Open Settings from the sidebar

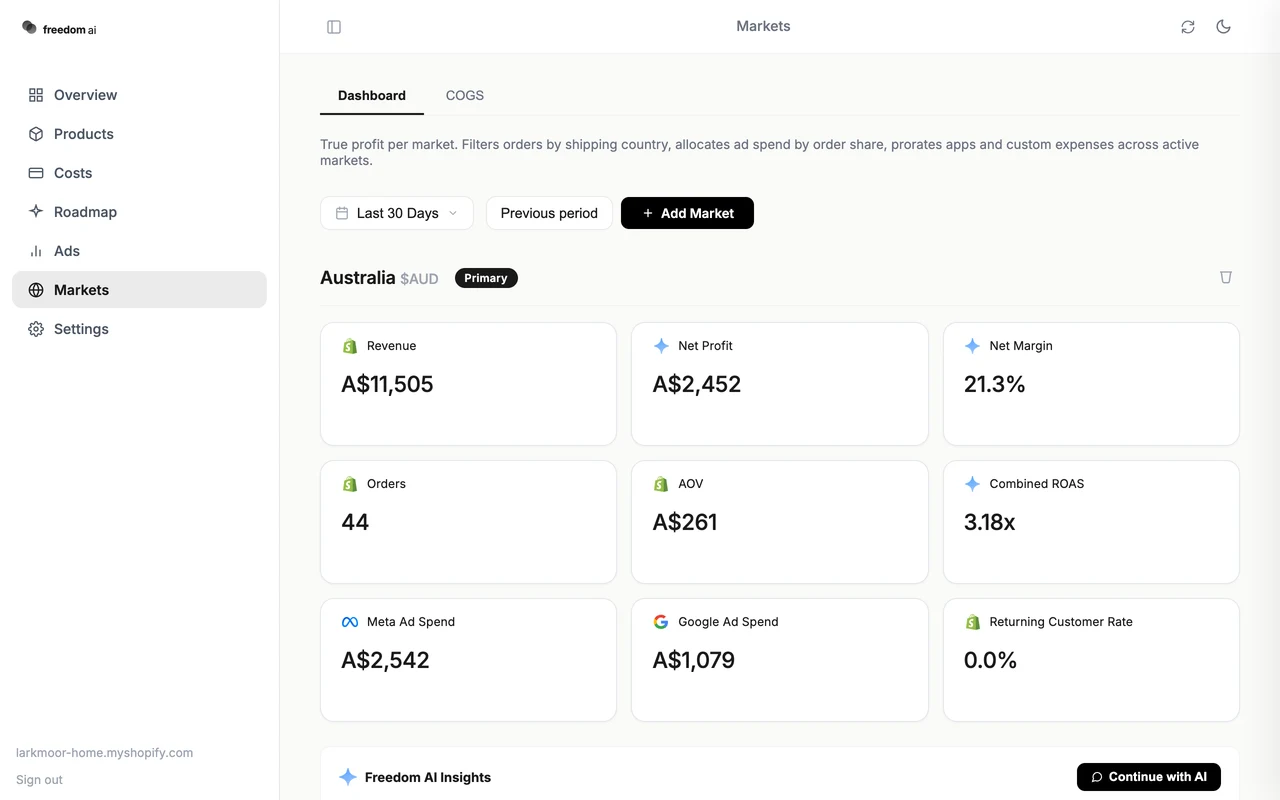click(139, 329)
